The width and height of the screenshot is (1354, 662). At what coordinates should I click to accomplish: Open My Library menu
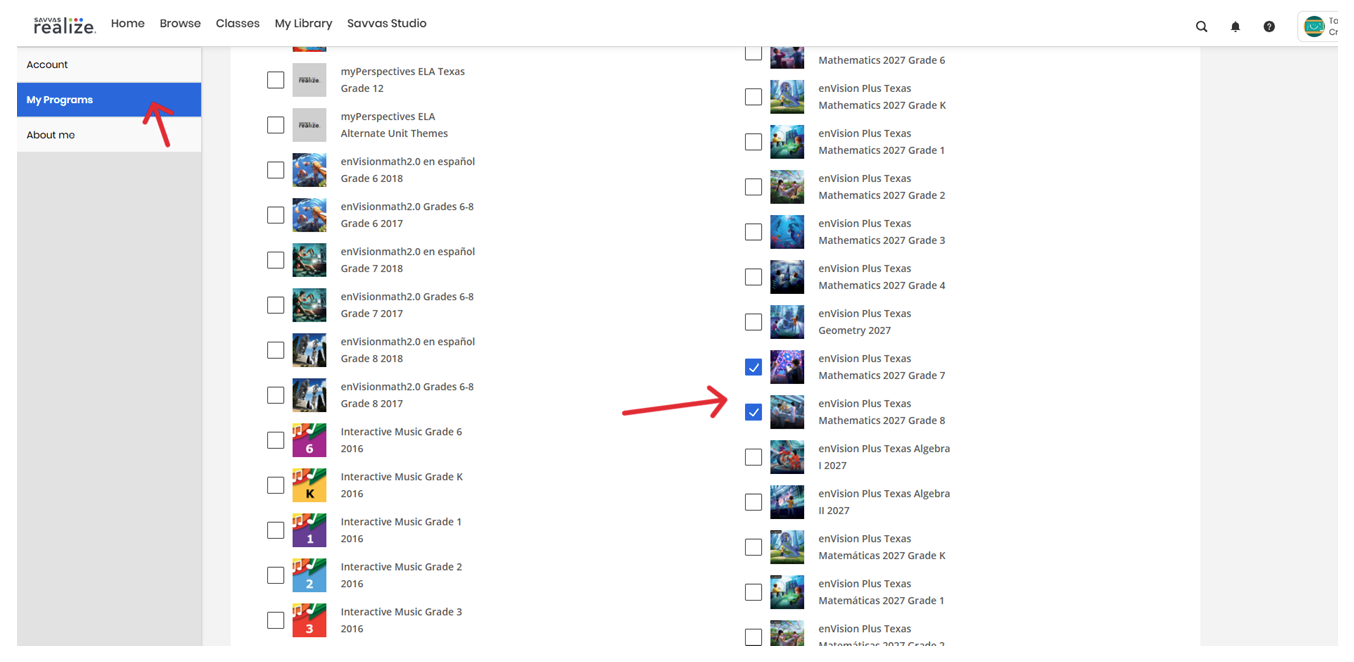(x=304, y=23)
